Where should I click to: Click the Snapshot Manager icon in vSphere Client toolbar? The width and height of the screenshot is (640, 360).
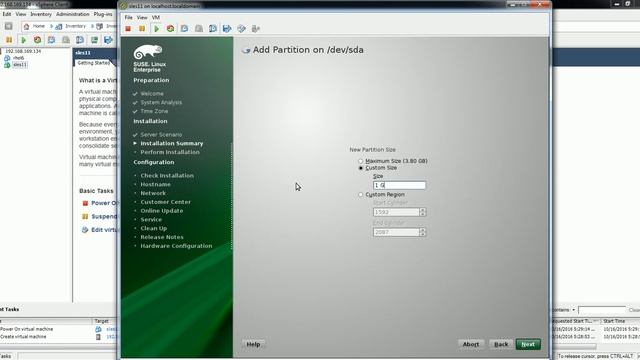(x=80, y=40)
